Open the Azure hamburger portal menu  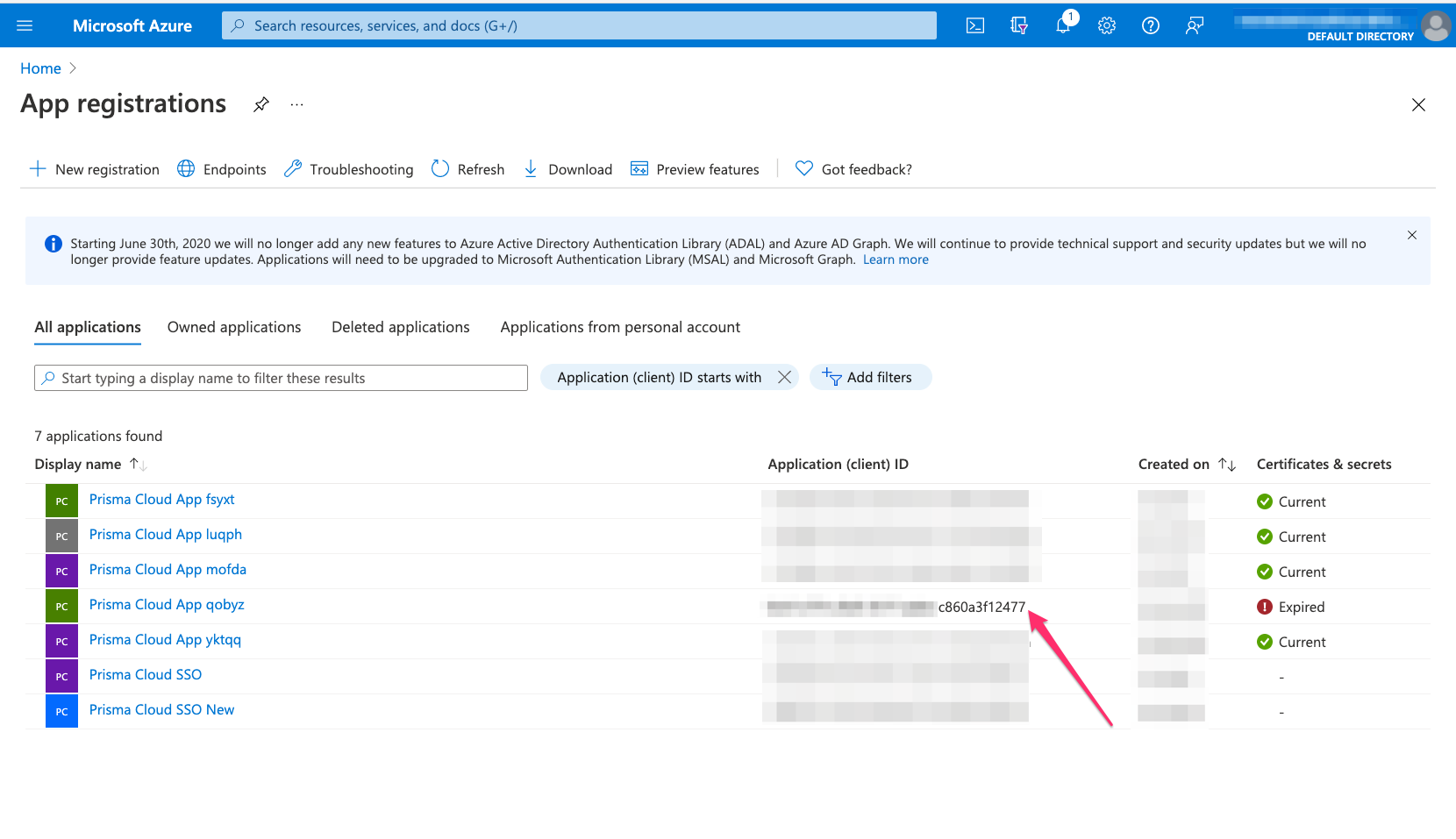tap(25, 25)
